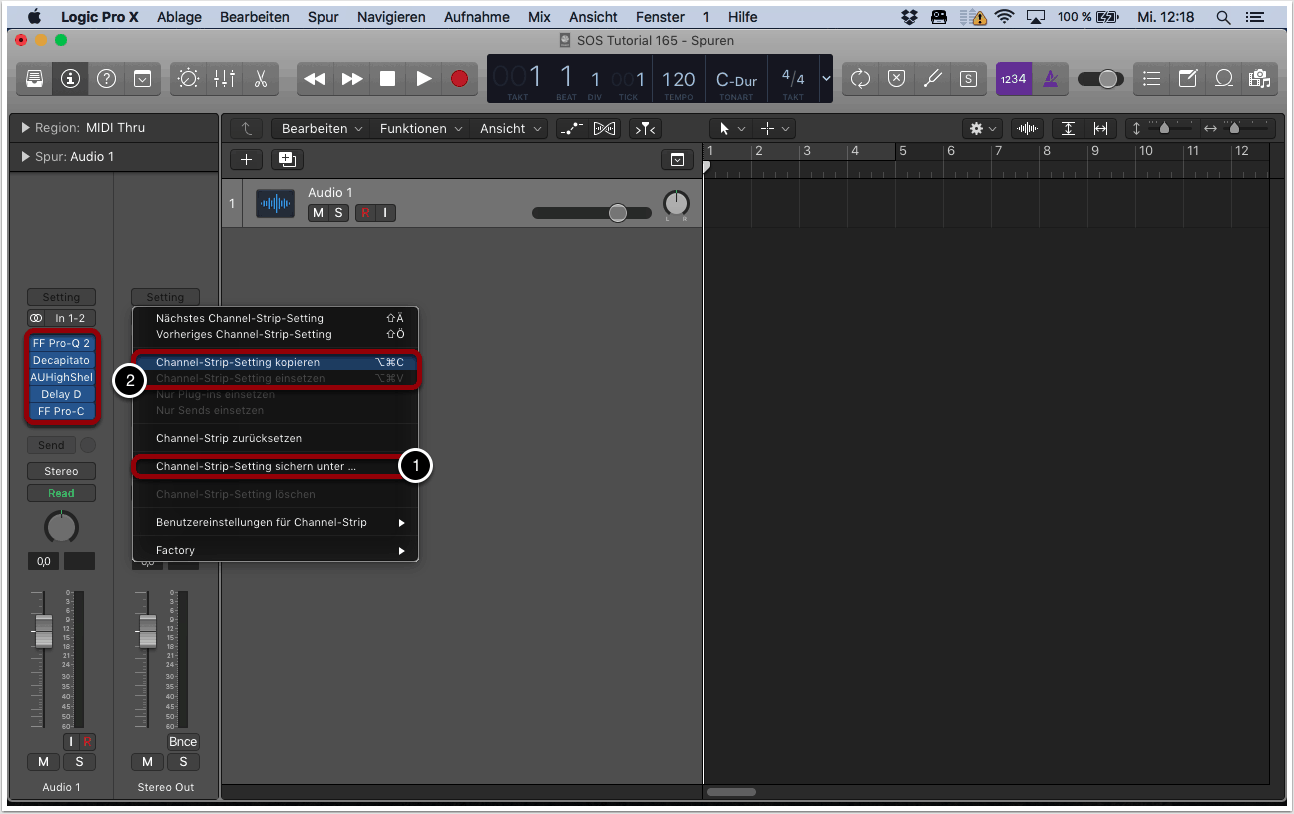
Task: Enable the Cycle loop icon
Action: point(860,79)
